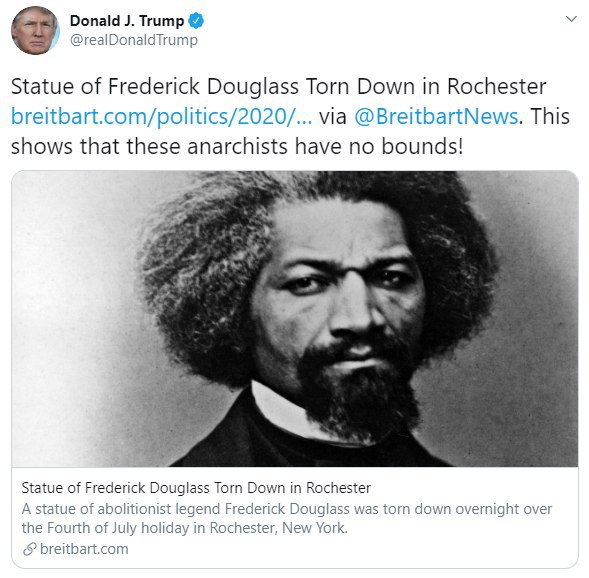Click the card headline about the statue

click(196, 488)
